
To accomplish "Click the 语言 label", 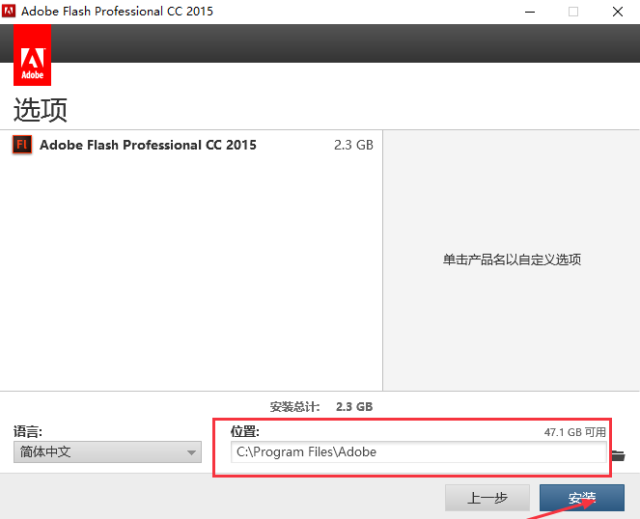I will coord(28,431).
